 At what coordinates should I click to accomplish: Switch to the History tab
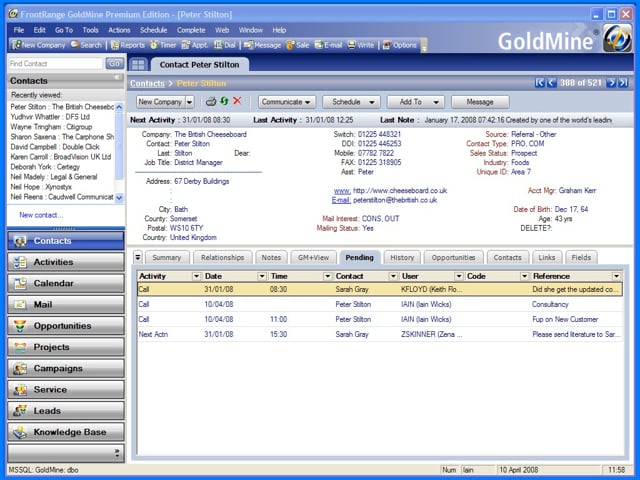[x=402, y=258]
